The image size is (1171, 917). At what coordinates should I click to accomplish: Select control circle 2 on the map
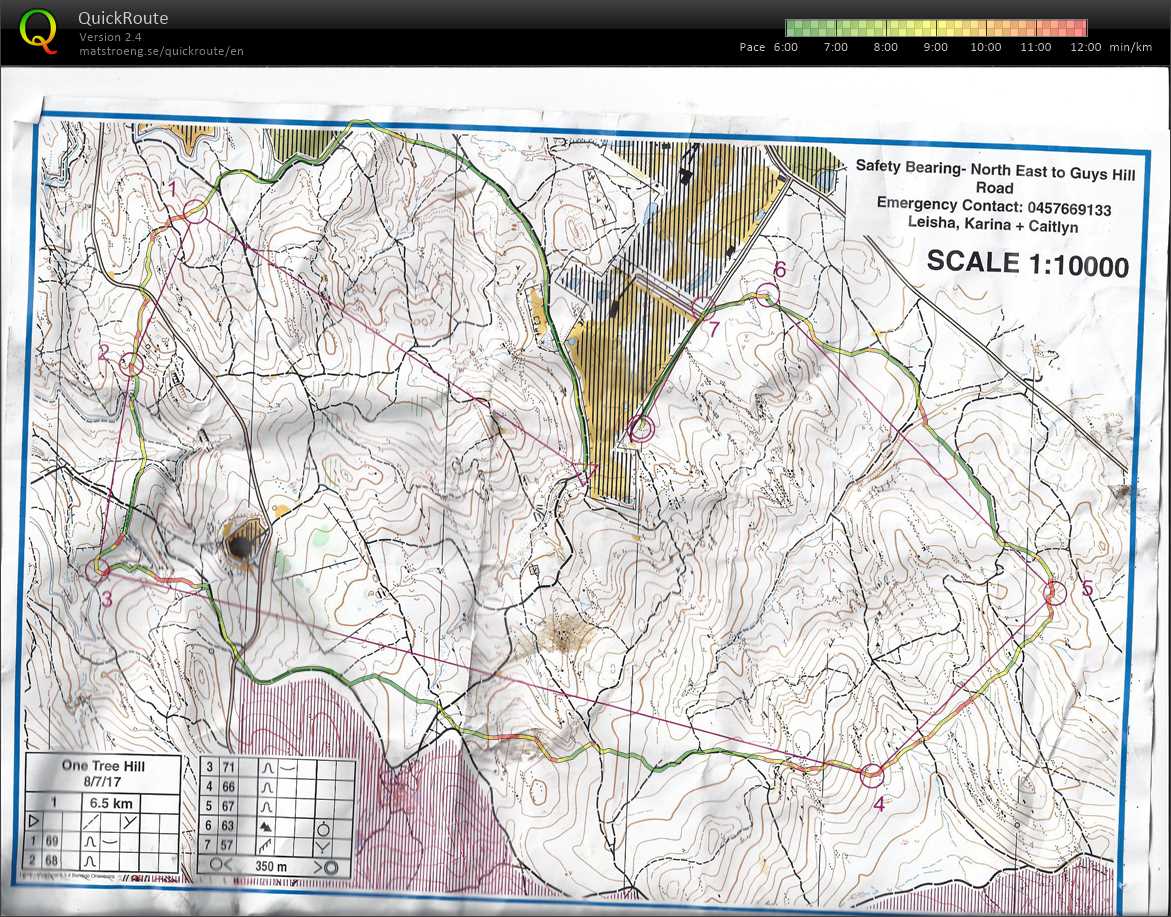point(131,365)
